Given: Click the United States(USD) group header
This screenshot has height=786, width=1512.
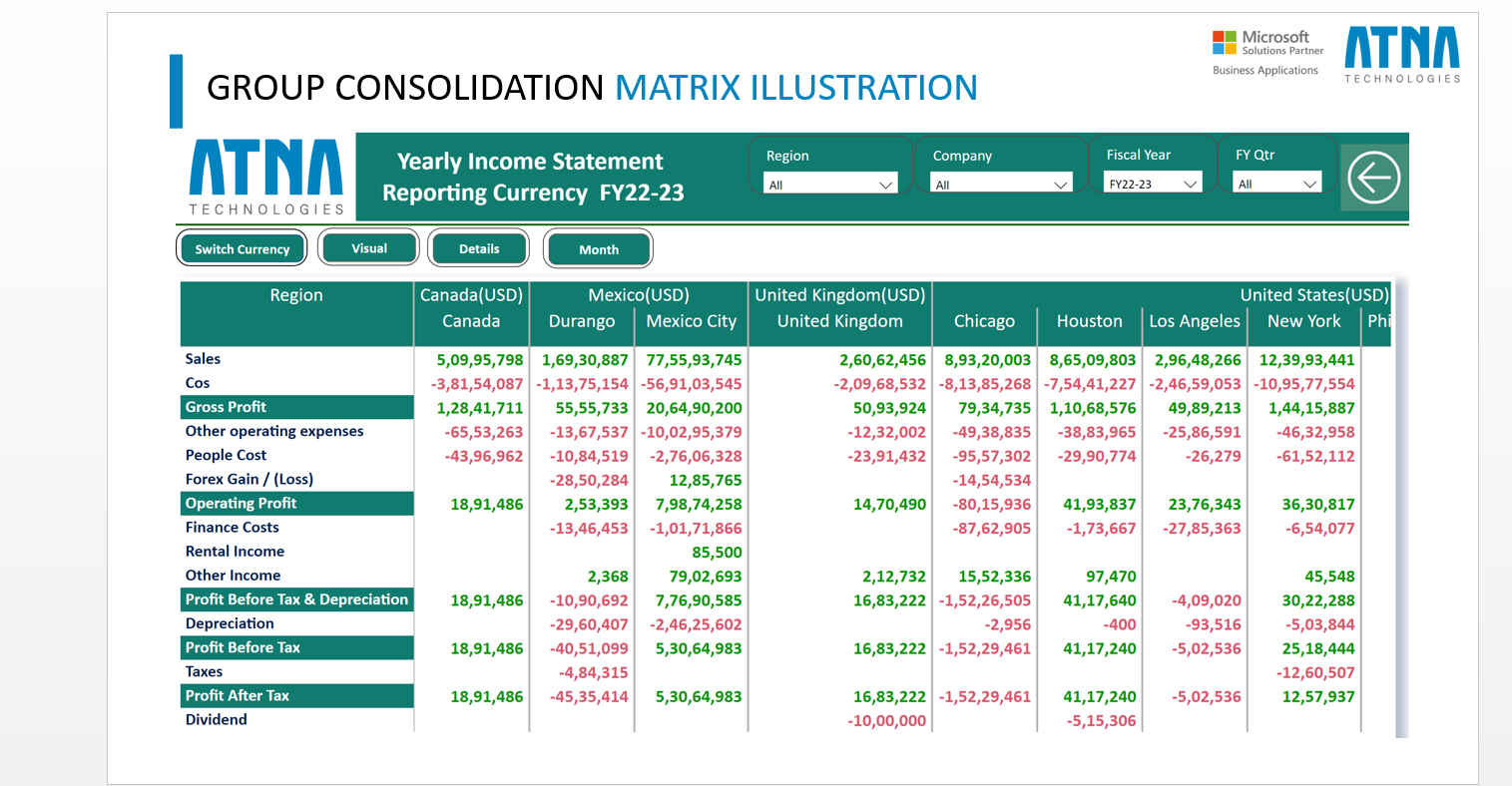Looking at the screenshot, I should pos(1313,295).
